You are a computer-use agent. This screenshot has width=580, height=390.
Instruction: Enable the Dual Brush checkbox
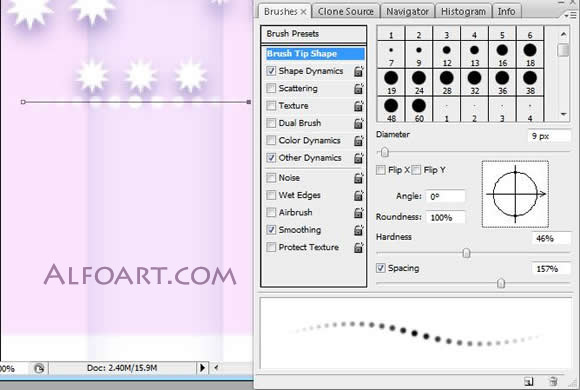271,123
